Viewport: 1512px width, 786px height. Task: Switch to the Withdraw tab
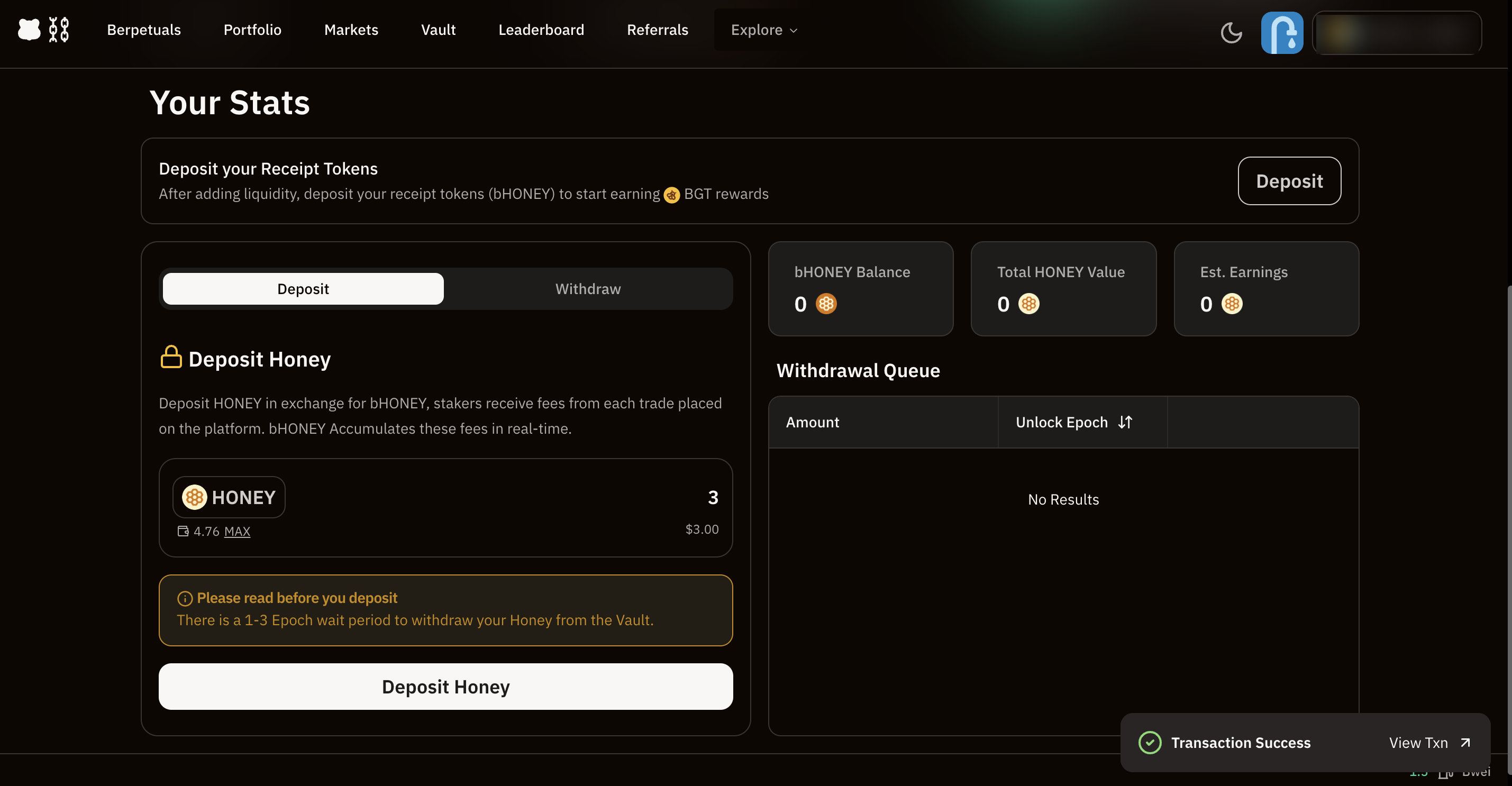pos(588,289)
